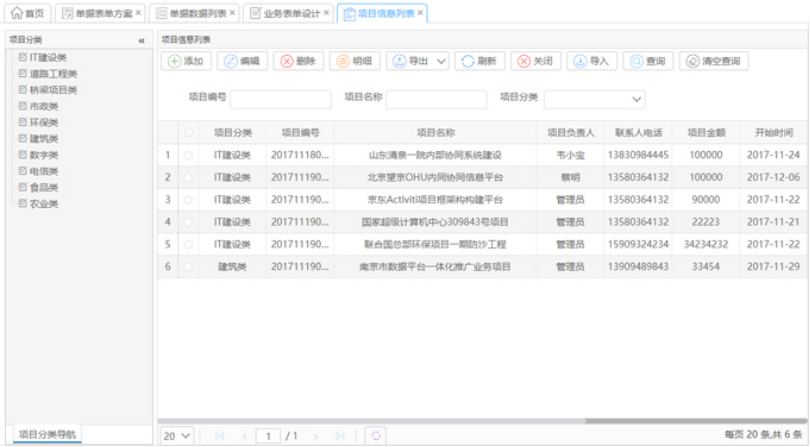Select the 项目分类导航 bottom tab
The height and width of the screenshot is (447, 810).
tap(47, 435)
